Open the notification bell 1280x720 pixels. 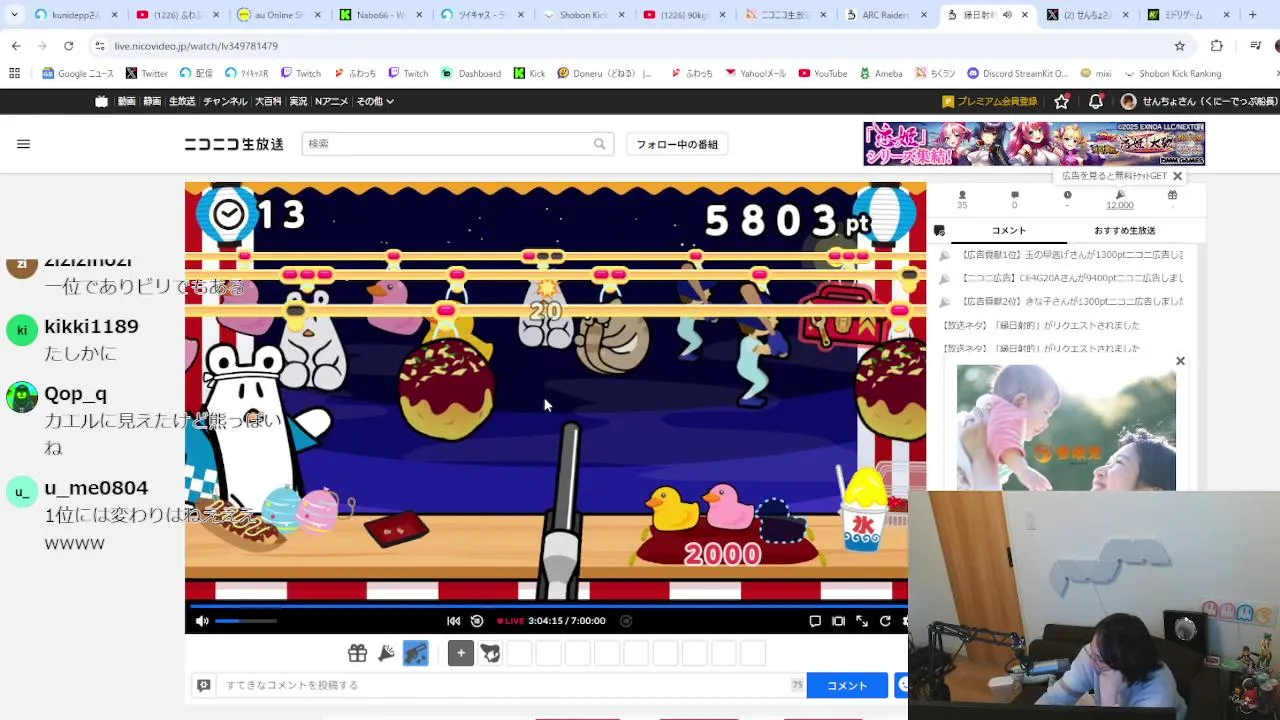point(1096,102)
